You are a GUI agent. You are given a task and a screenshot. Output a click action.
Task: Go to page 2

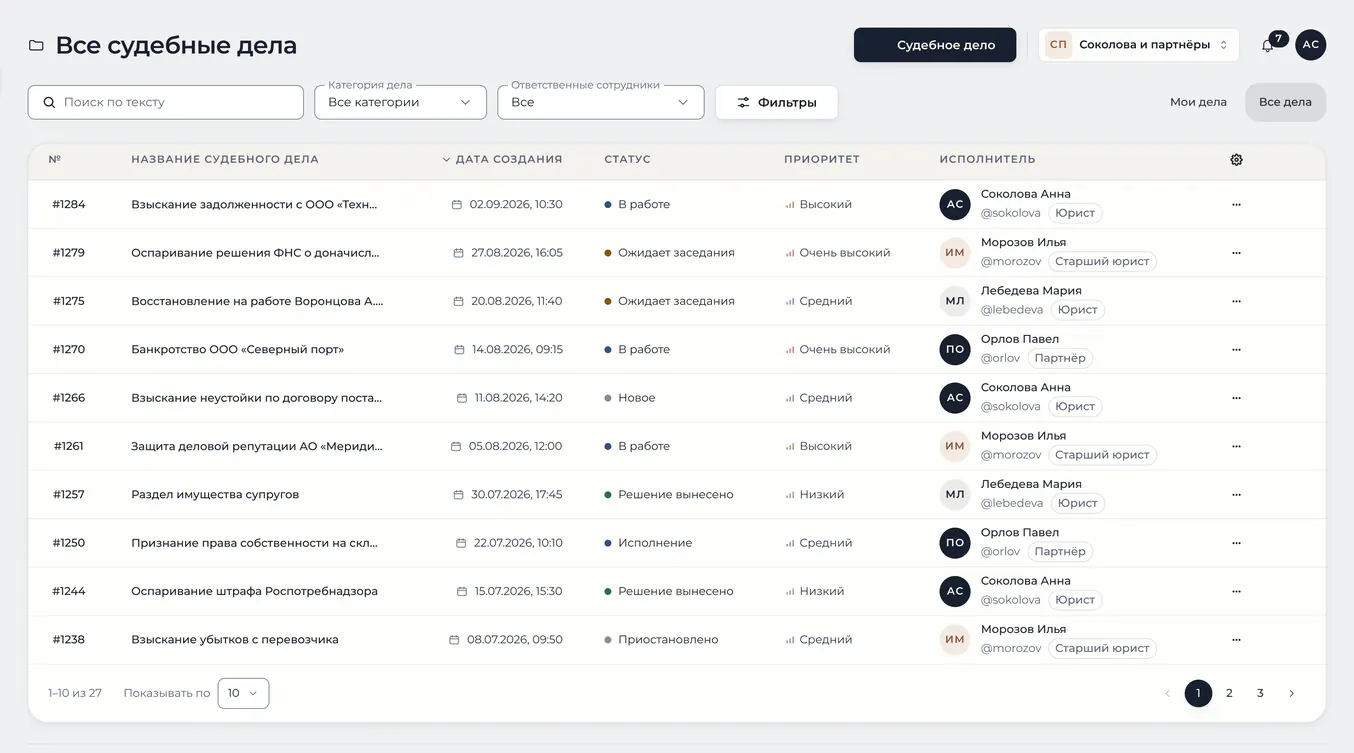pyautogui.click(x=1229, y=693)
